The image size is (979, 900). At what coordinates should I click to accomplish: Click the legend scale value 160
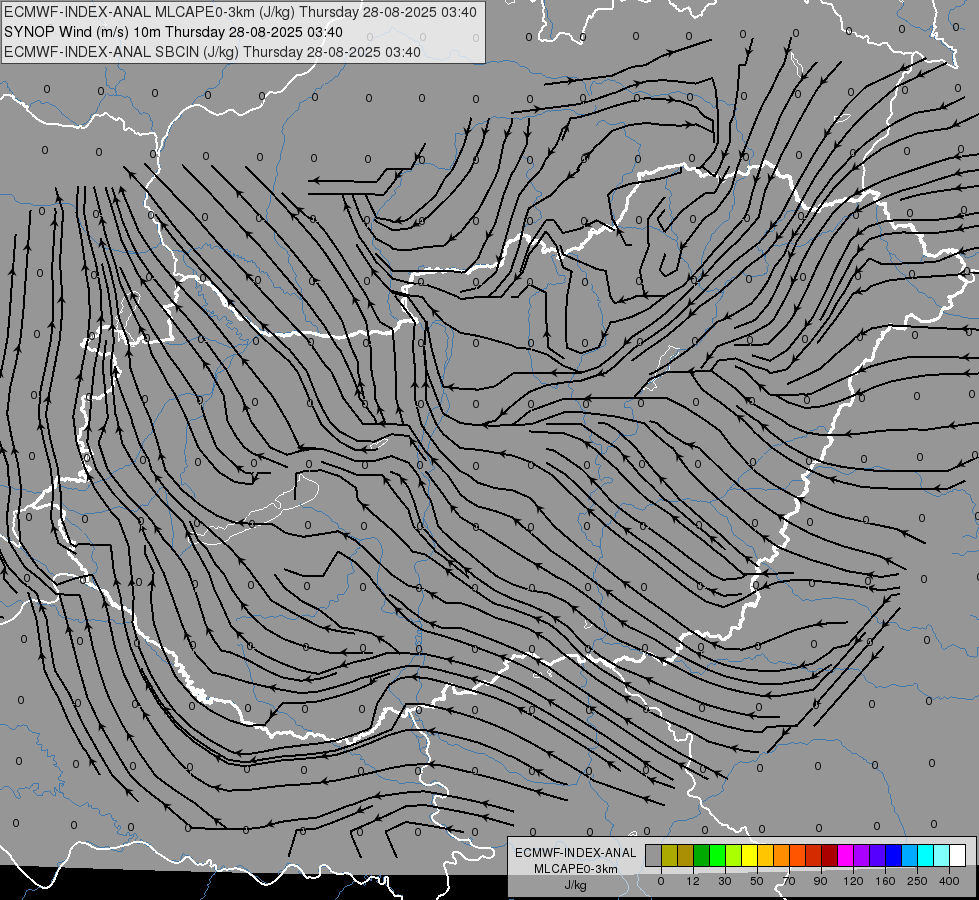[885, 881]
